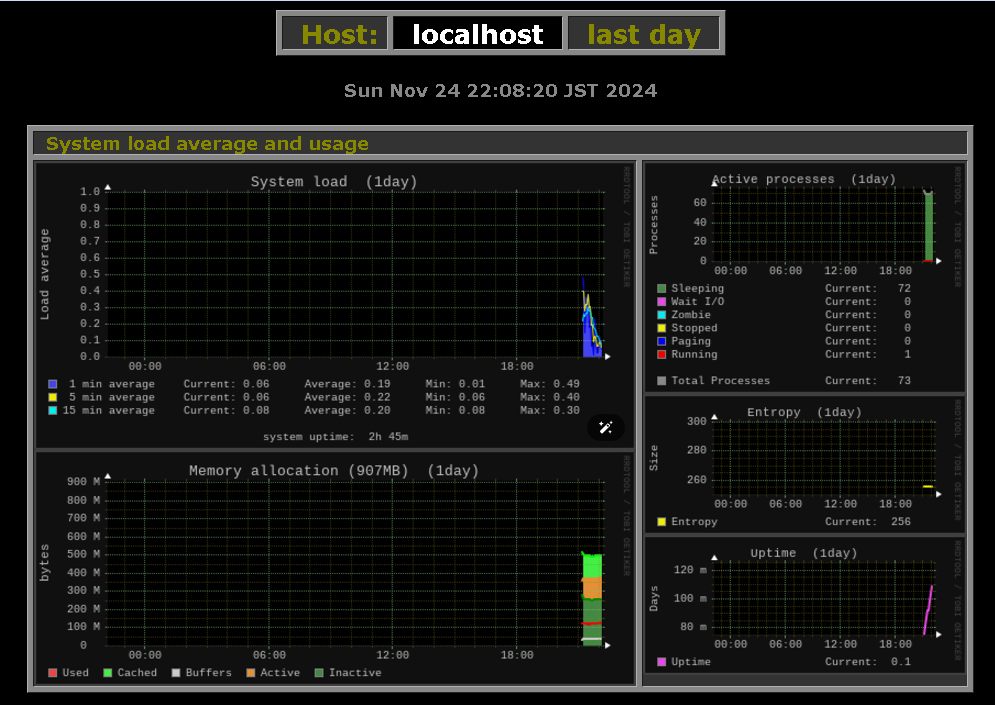
Task: Click the magenta Uptime legend swatch
Action: [x=662, y=662]
